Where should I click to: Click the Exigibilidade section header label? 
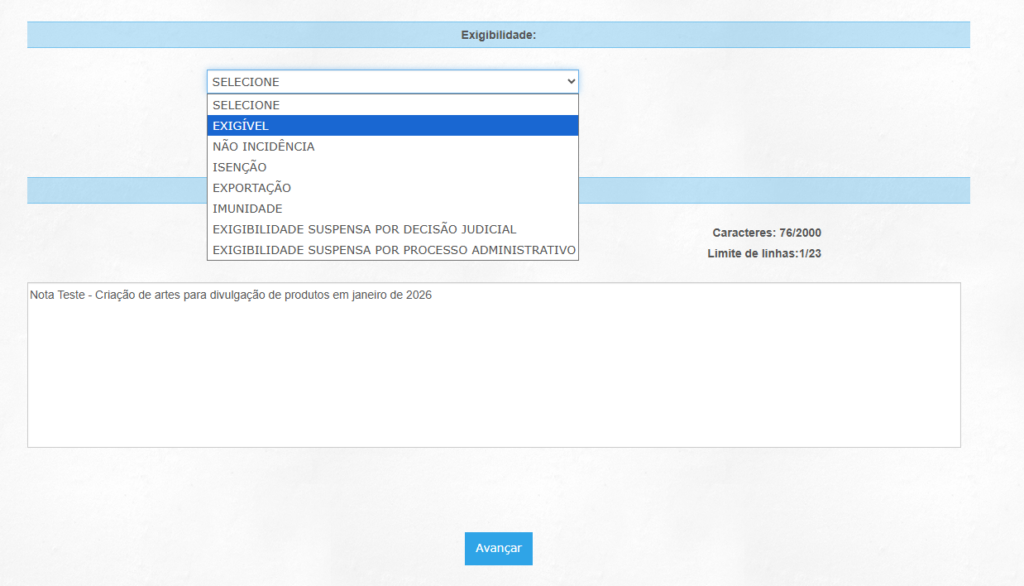pos(498,35)
